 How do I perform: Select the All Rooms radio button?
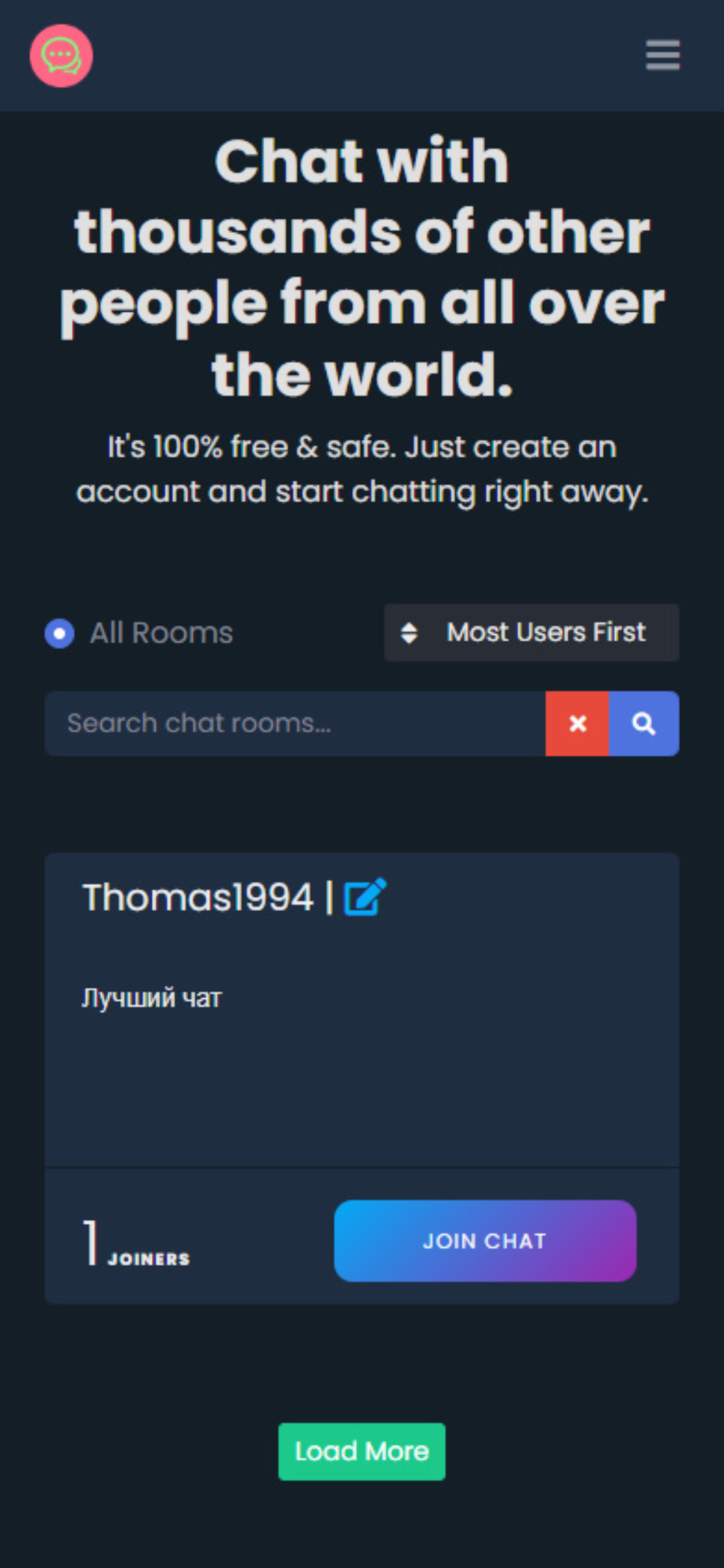[x=60, y=633]
